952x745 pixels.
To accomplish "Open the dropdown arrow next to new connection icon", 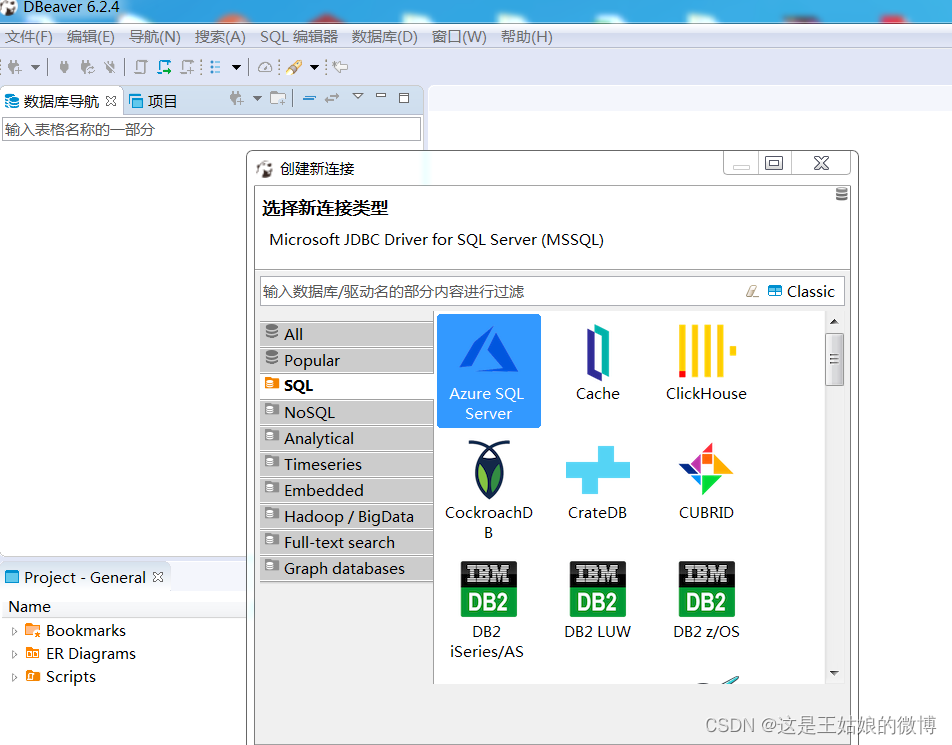I will pyautogui.click(x=35, y=67).
